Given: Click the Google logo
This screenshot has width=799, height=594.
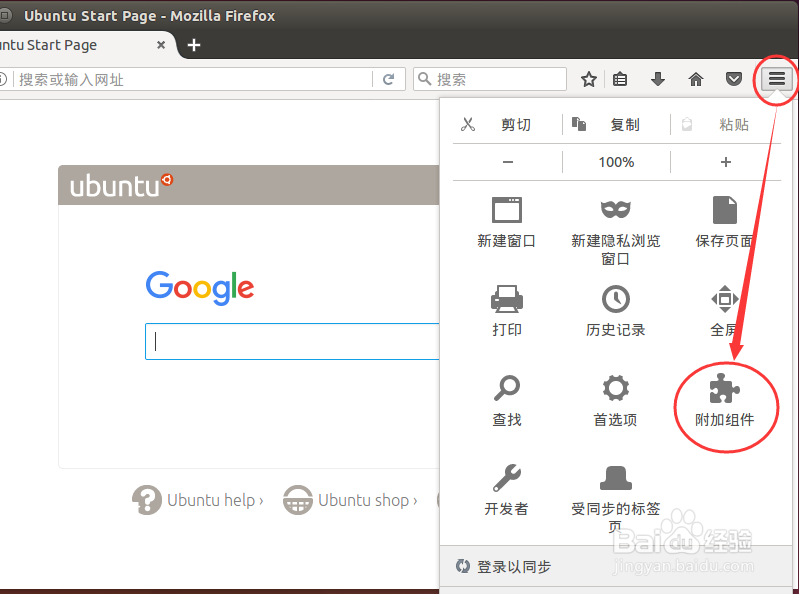Looking at the screenshot, I should click(200, 287).
